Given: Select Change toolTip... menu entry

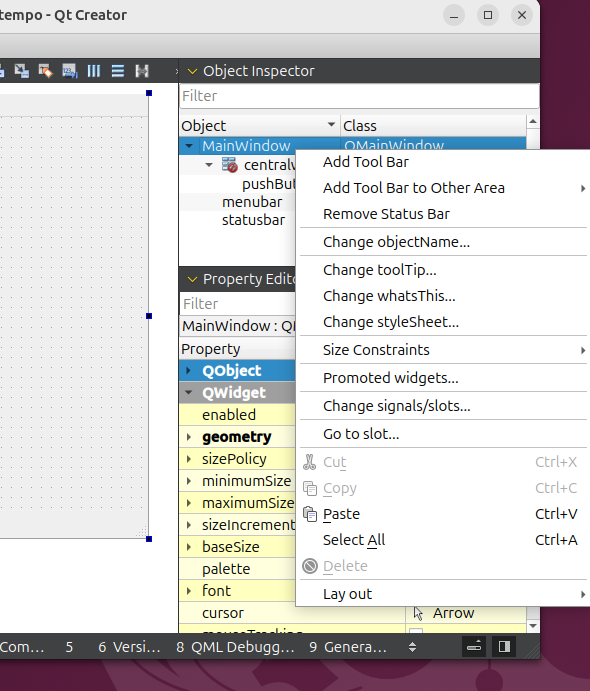Looking at the screenshot, I should tap(444, 270).
